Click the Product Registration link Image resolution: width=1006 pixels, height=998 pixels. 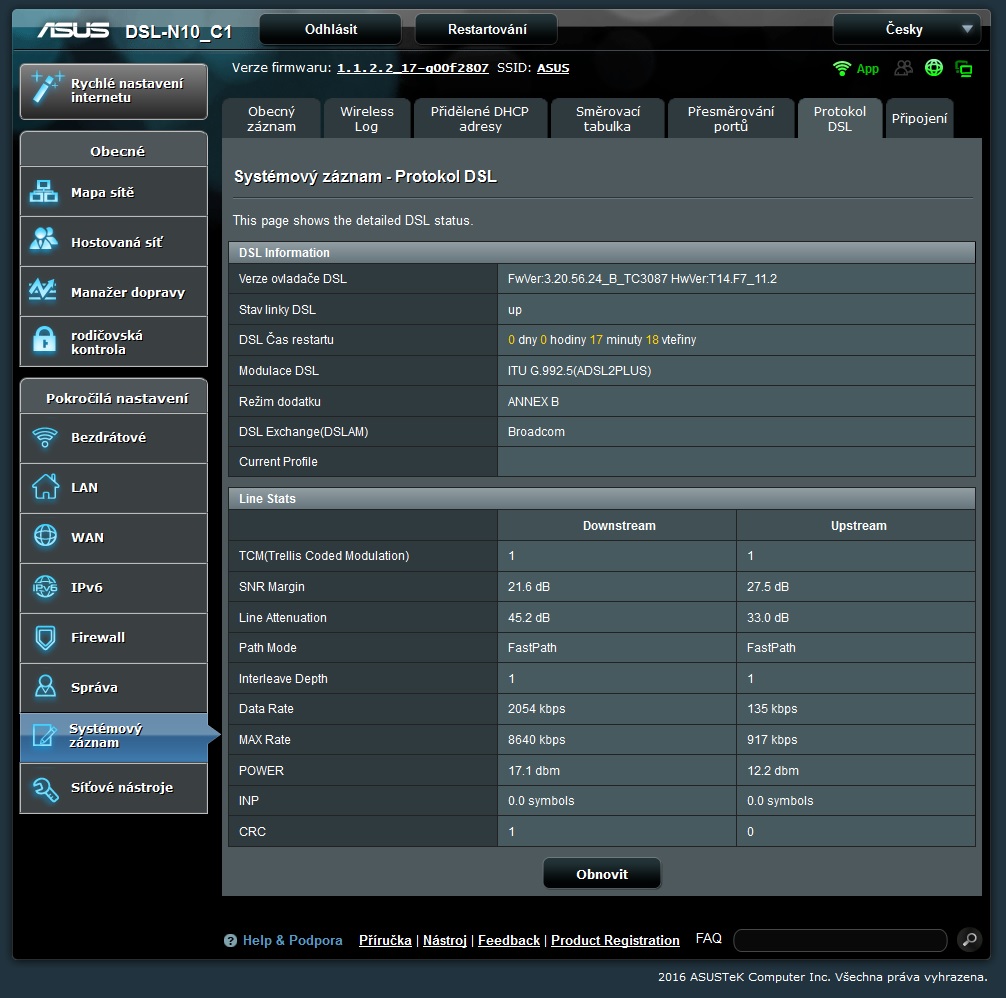[615, 940]
